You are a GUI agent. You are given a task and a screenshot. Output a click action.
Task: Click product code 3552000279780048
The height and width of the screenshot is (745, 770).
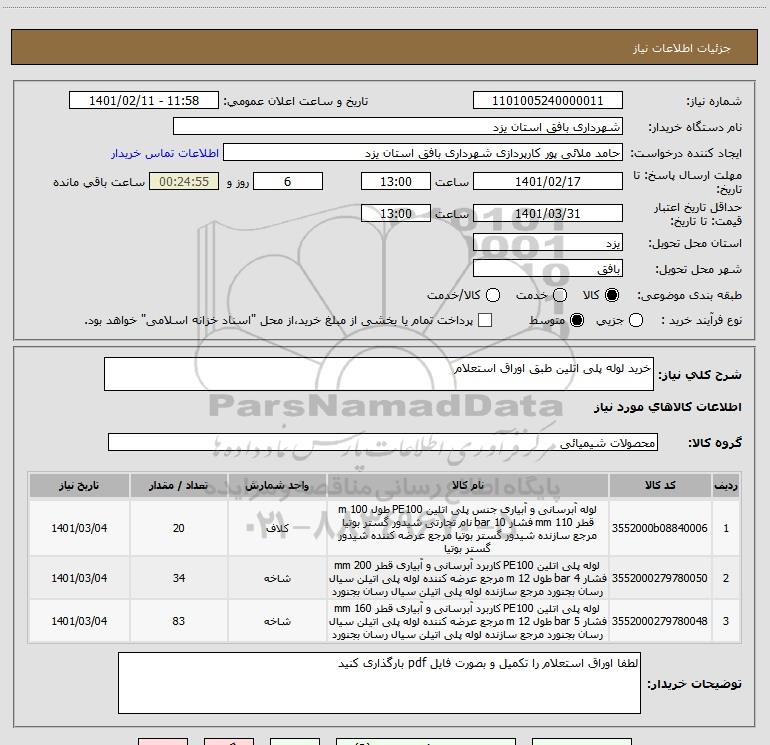[x=660, y=621]
